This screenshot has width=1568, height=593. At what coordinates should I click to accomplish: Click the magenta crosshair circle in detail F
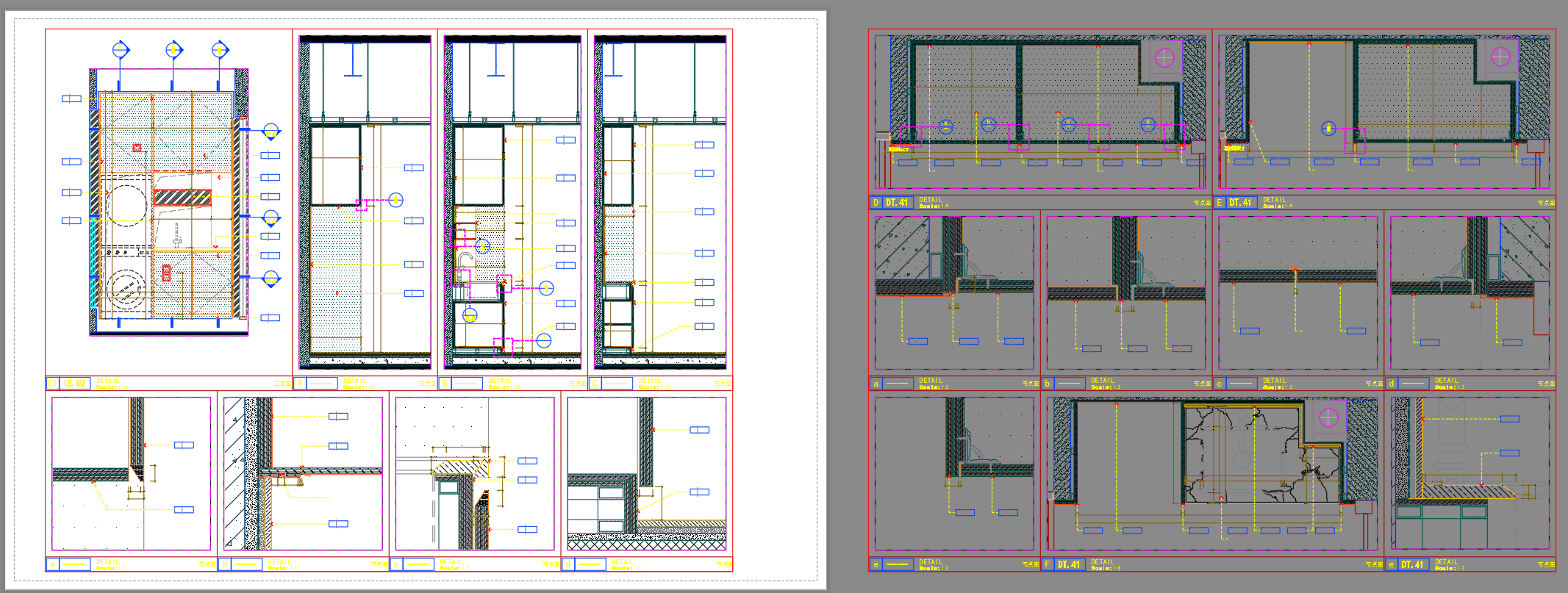(1328, 417)
